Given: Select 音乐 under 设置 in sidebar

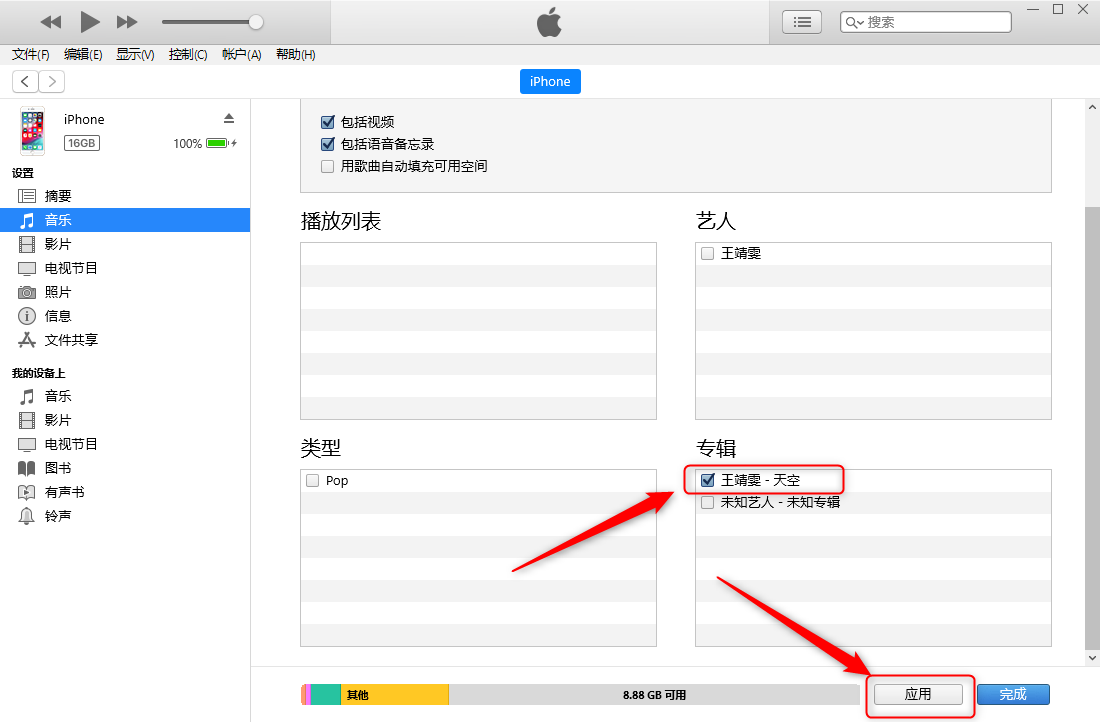Looking at the screenshot, I should tap(125, 220).
